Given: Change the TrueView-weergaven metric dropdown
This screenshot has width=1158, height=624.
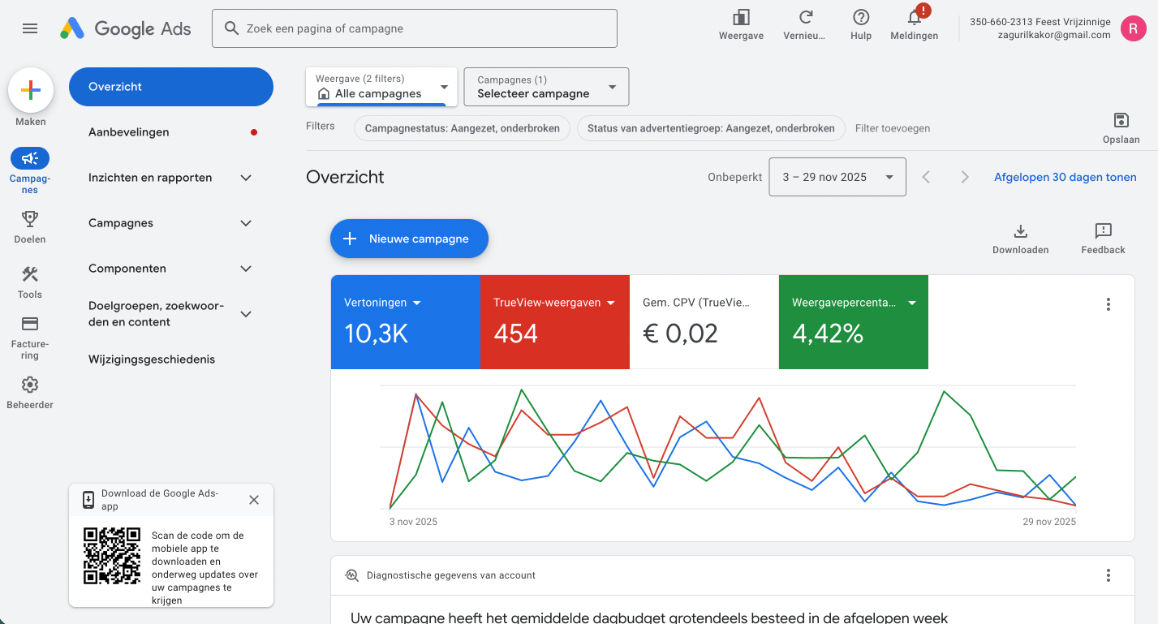Looking at the screenshot, I should pyautogui.click(x=554, y=303).
